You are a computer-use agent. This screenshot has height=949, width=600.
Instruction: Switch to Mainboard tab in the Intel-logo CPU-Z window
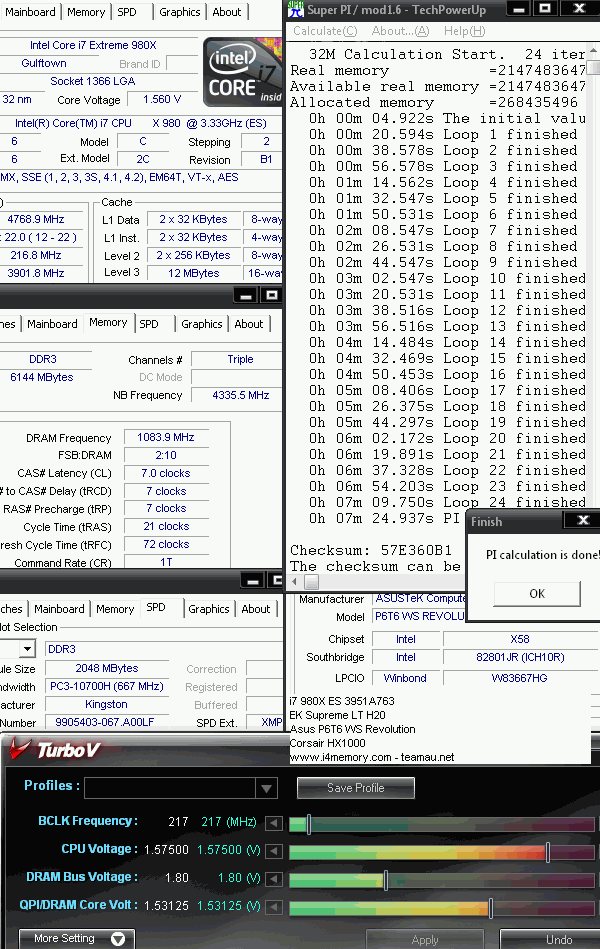tap(30, 12)
